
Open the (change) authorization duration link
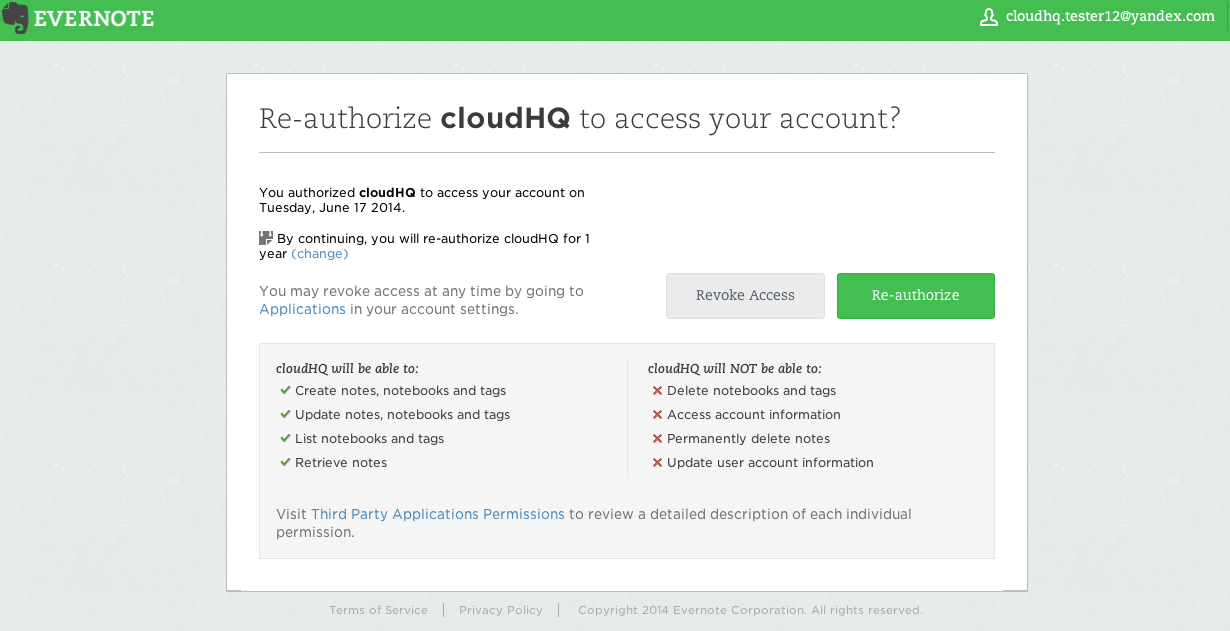pyautogui.click(x=320, y=254)
